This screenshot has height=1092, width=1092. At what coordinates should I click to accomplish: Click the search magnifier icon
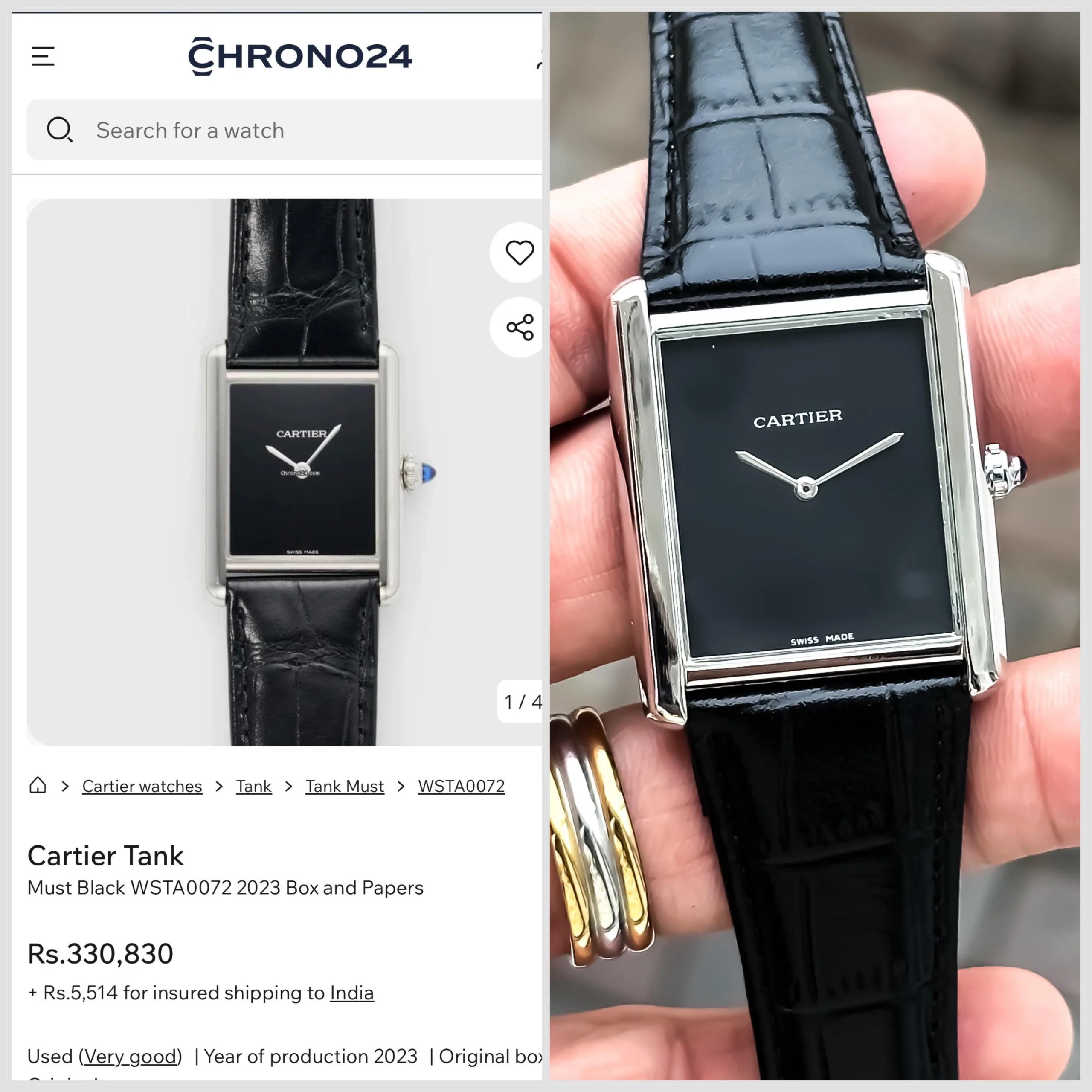[x=59, y=129]
